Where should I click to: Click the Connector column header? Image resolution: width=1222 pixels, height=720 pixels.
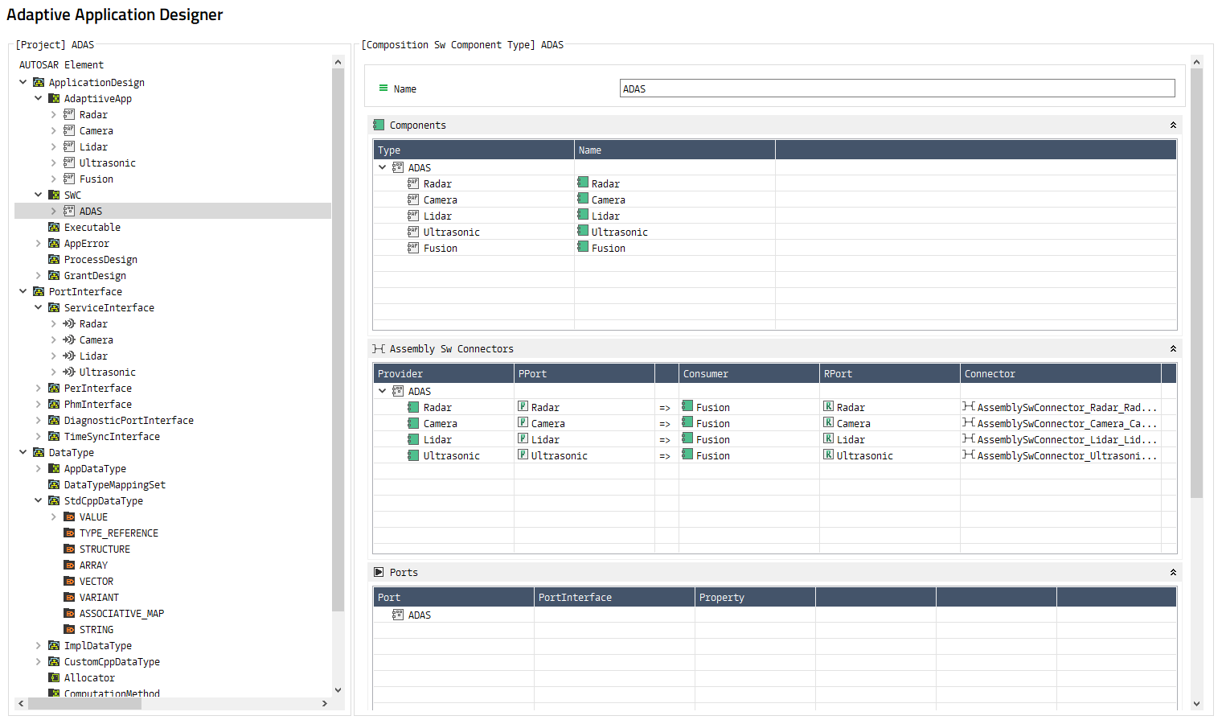(1058, 374)
